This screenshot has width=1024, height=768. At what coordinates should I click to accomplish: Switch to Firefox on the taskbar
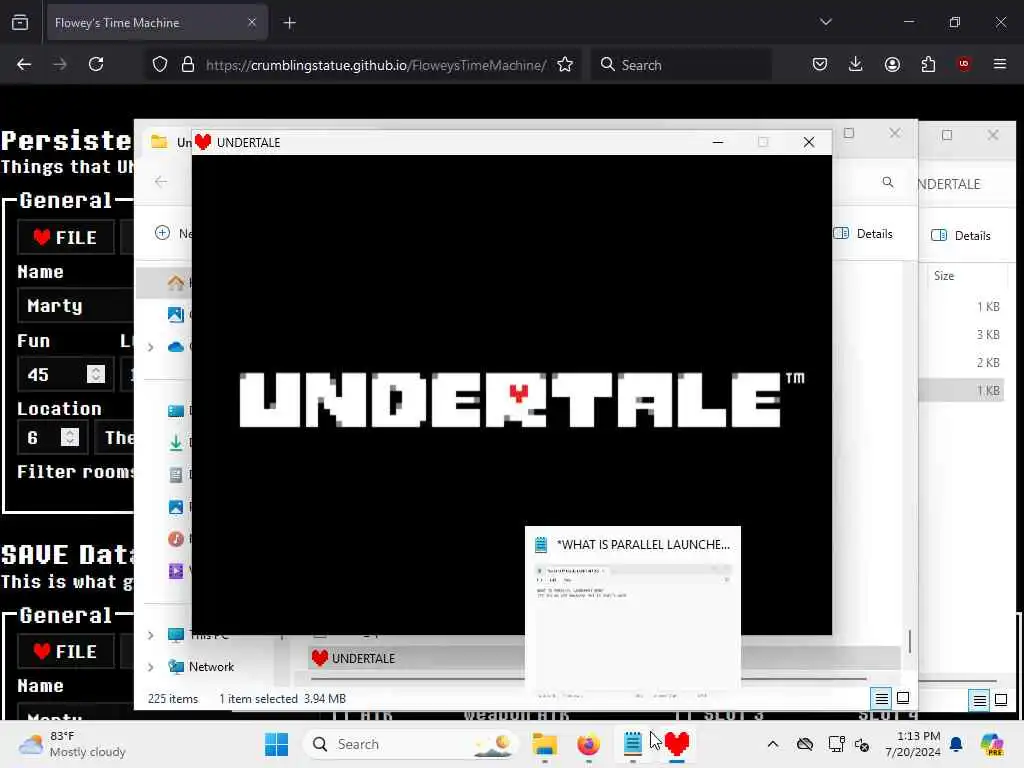(588, 744)
